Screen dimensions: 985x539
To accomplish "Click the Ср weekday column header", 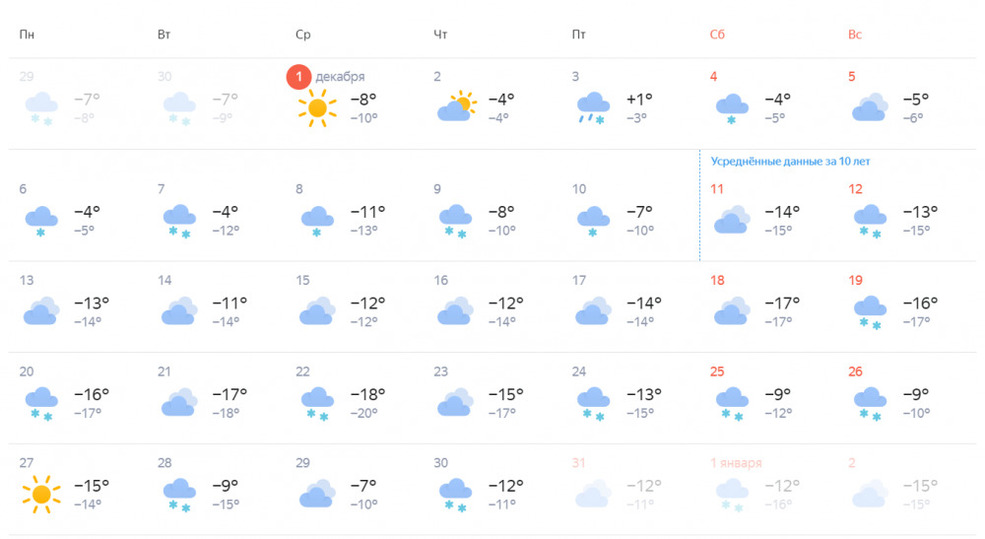I will click(303, 35).
